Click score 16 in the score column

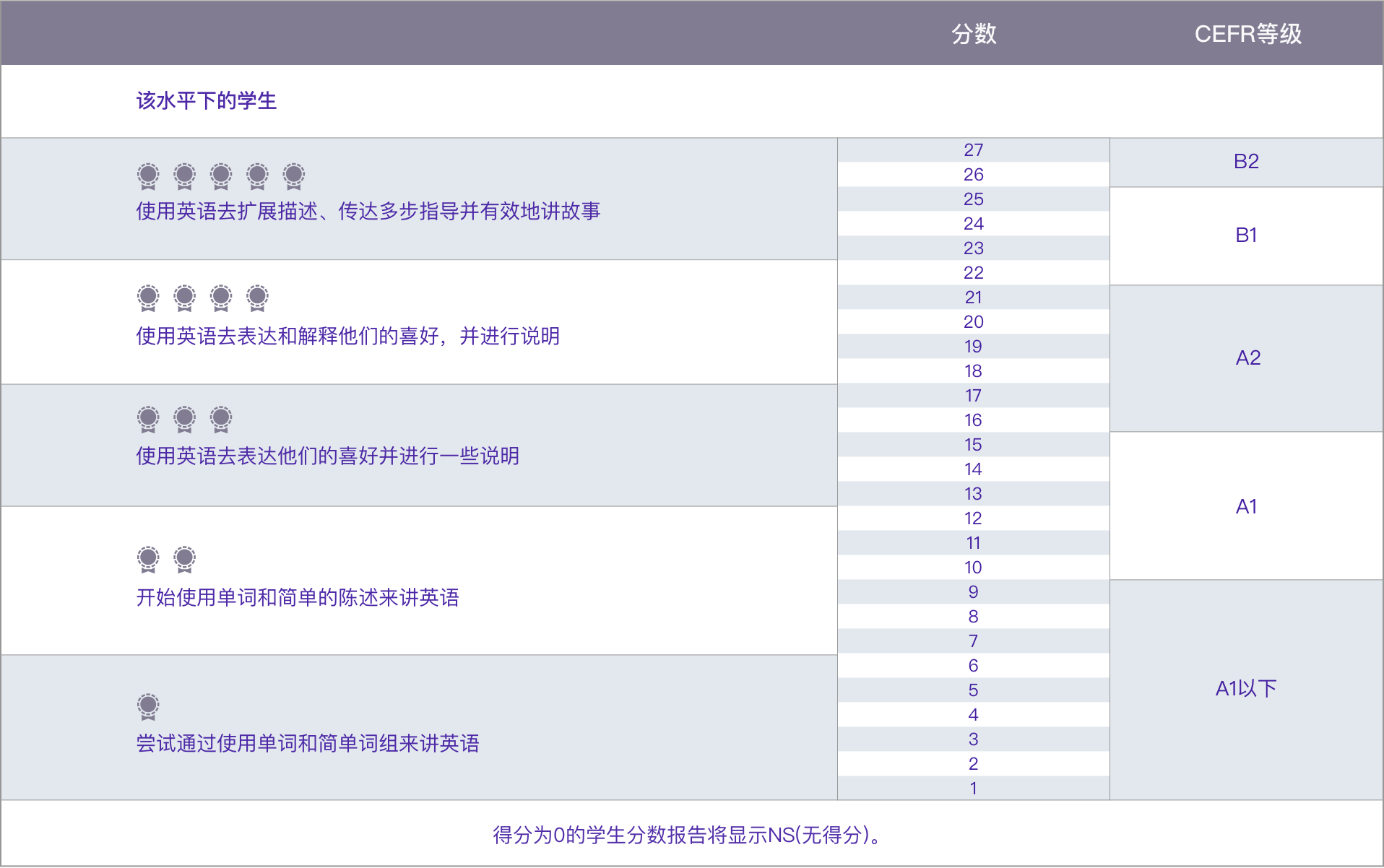pyautogui.click(x=974, y=420)
